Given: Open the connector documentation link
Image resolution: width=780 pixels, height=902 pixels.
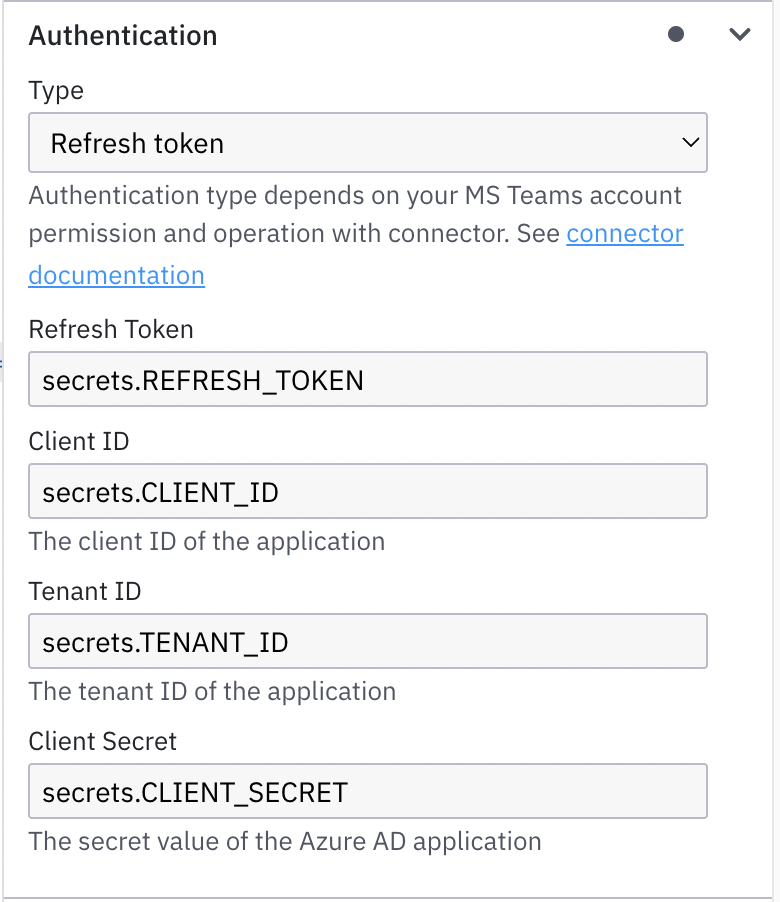Looking at the screenshot, I should pos(625,233).
